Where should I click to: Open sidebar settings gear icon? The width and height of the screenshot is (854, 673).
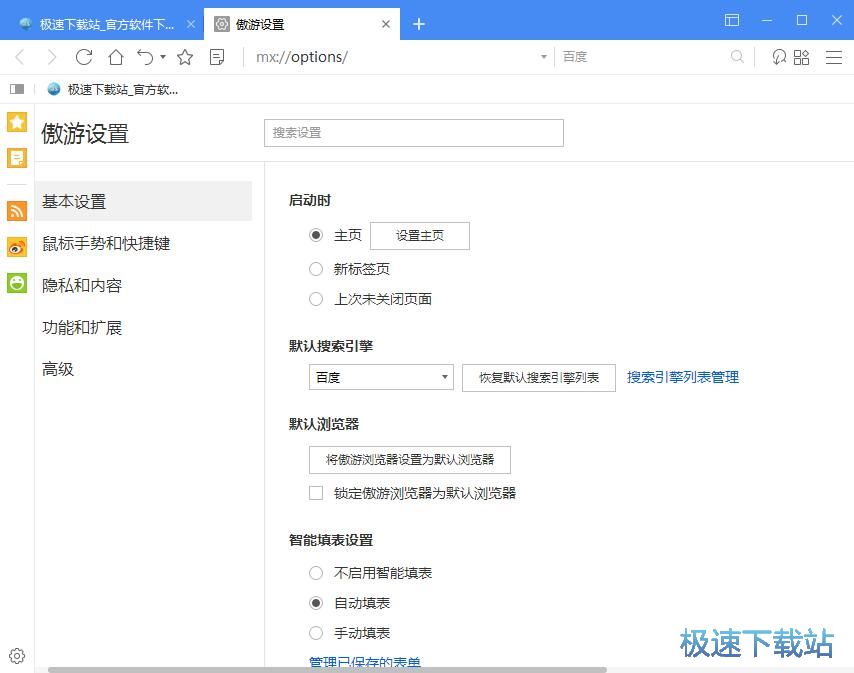tap(17, 656)
